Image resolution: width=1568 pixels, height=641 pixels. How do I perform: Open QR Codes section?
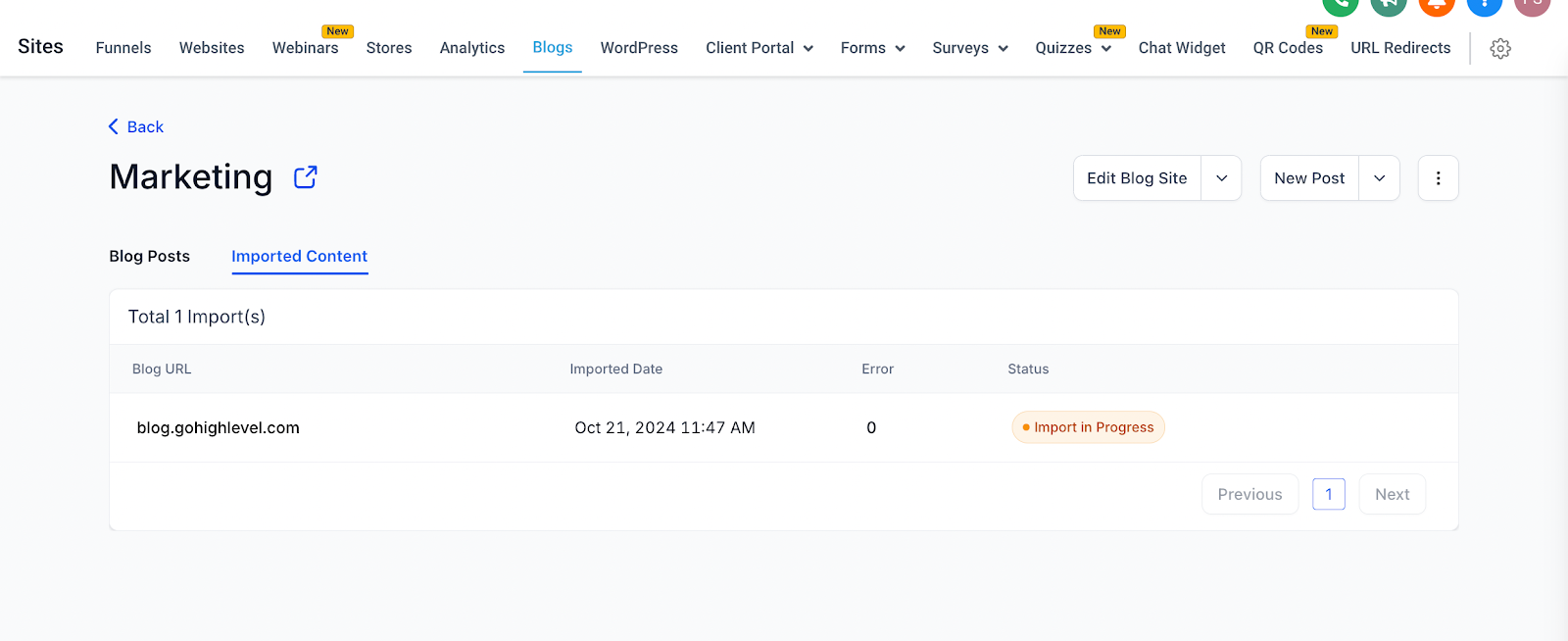(1288, 48)
